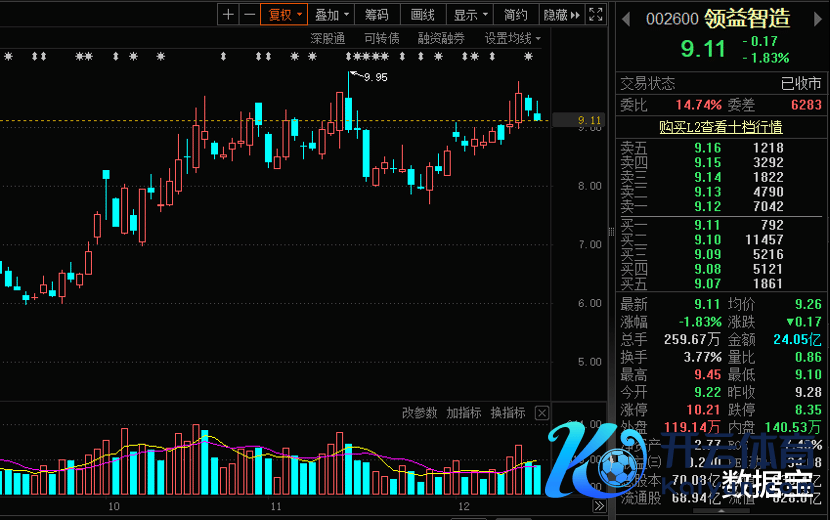Click the info marker above the 9.95 candle
Screen dimensions: 830x520
coord(349,57)
